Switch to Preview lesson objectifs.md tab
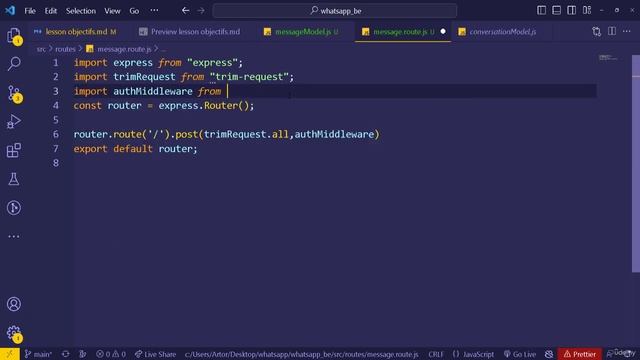Viewport: 640px width, 360px height. (190, 31)
